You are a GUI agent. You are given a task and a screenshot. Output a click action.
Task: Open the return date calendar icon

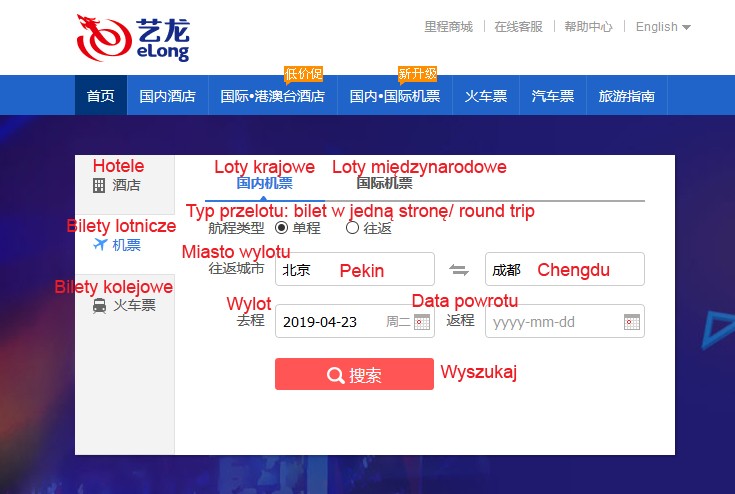632,322
